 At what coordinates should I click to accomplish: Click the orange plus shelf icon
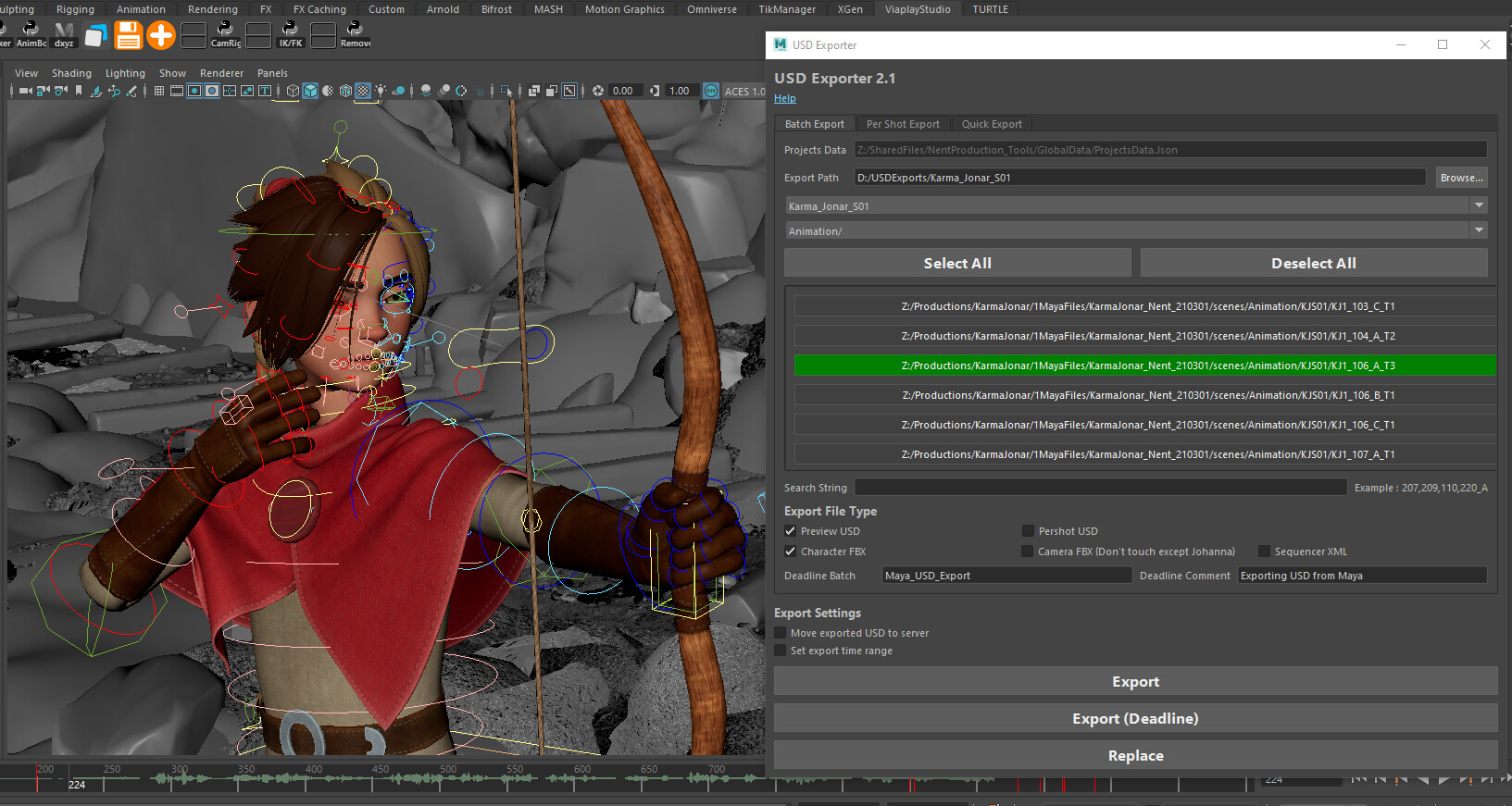click(161, 35)
